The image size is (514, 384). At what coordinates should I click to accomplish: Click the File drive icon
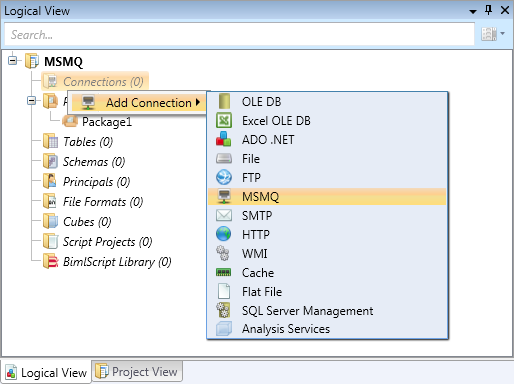(224, 158)
